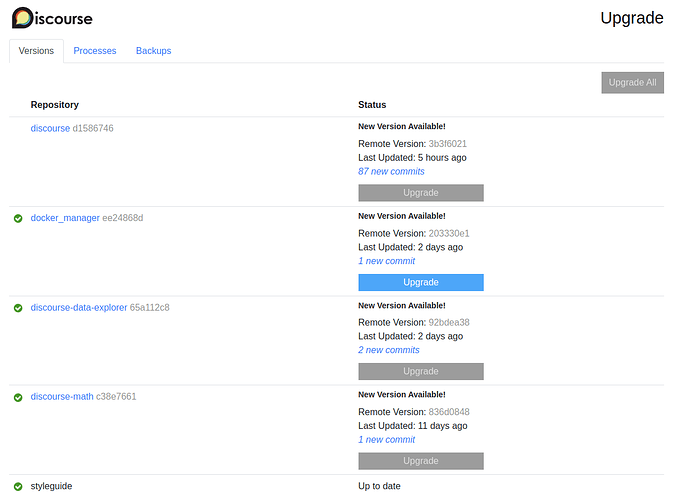Click the styleguide repository name
This screenshot has width=690, height=499.
51,486
